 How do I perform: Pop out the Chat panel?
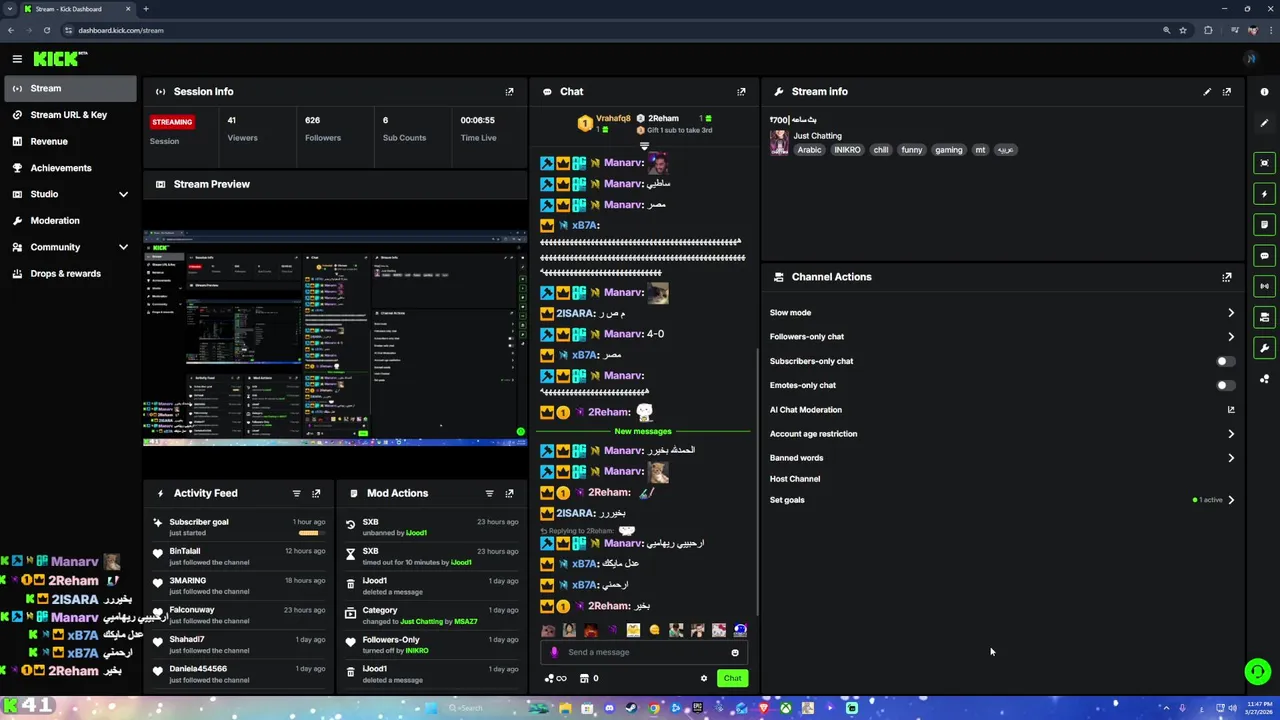tap(741, 91)
